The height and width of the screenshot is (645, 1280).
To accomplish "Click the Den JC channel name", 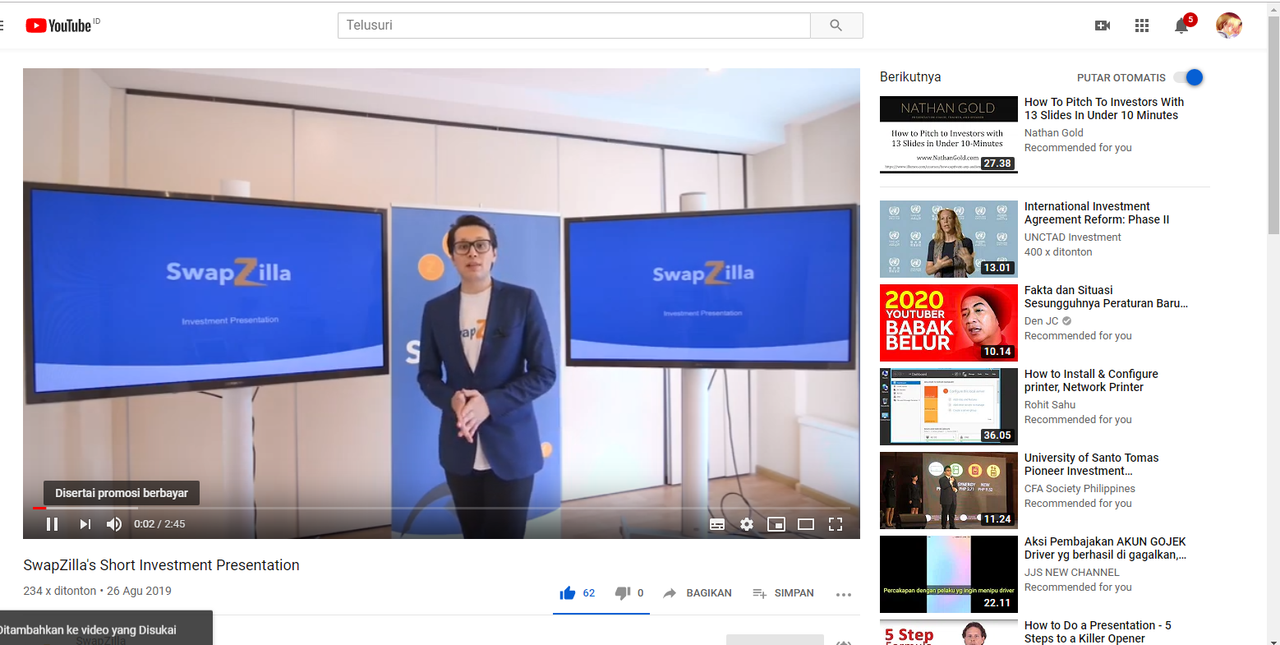I will tap(1041, 321).
